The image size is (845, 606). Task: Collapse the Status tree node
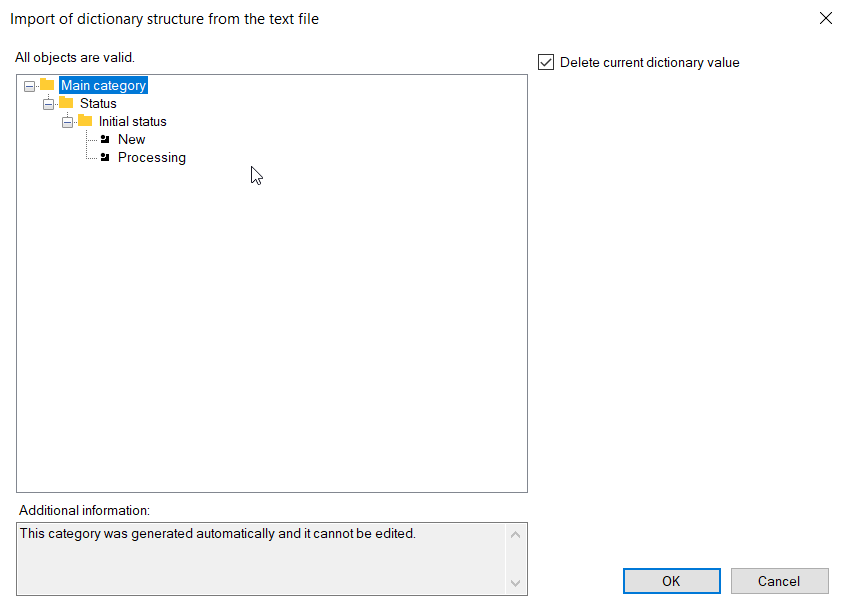pyautogui.click(x=49, y=104)
